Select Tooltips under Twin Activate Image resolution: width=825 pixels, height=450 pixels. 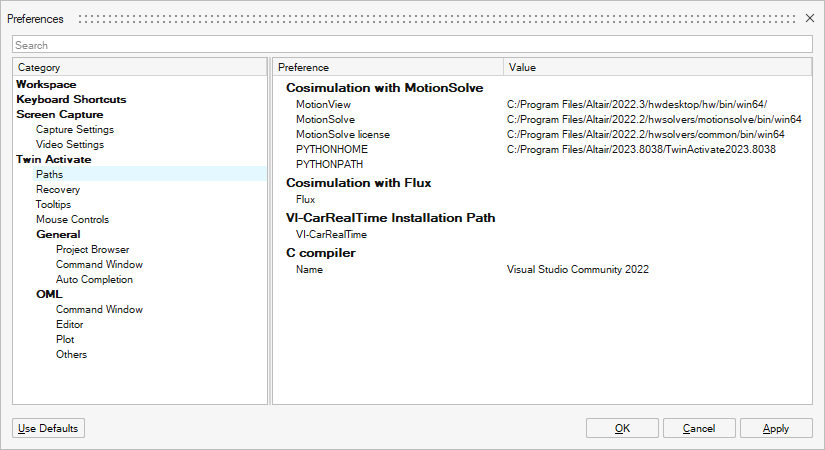click(x=53, y=205)
